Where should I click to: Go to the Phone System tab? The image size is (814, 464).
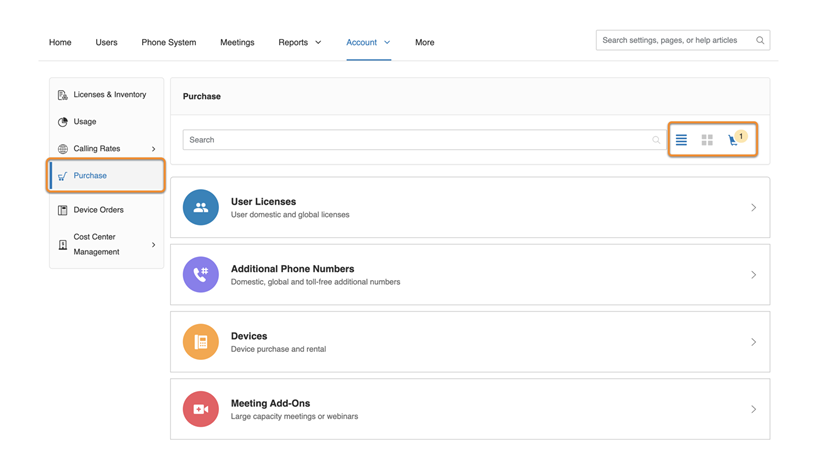click(x=169, y=43)
